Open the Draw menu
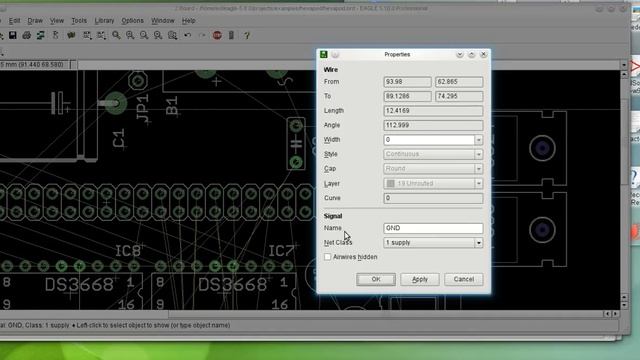 [x=35, y=20]
